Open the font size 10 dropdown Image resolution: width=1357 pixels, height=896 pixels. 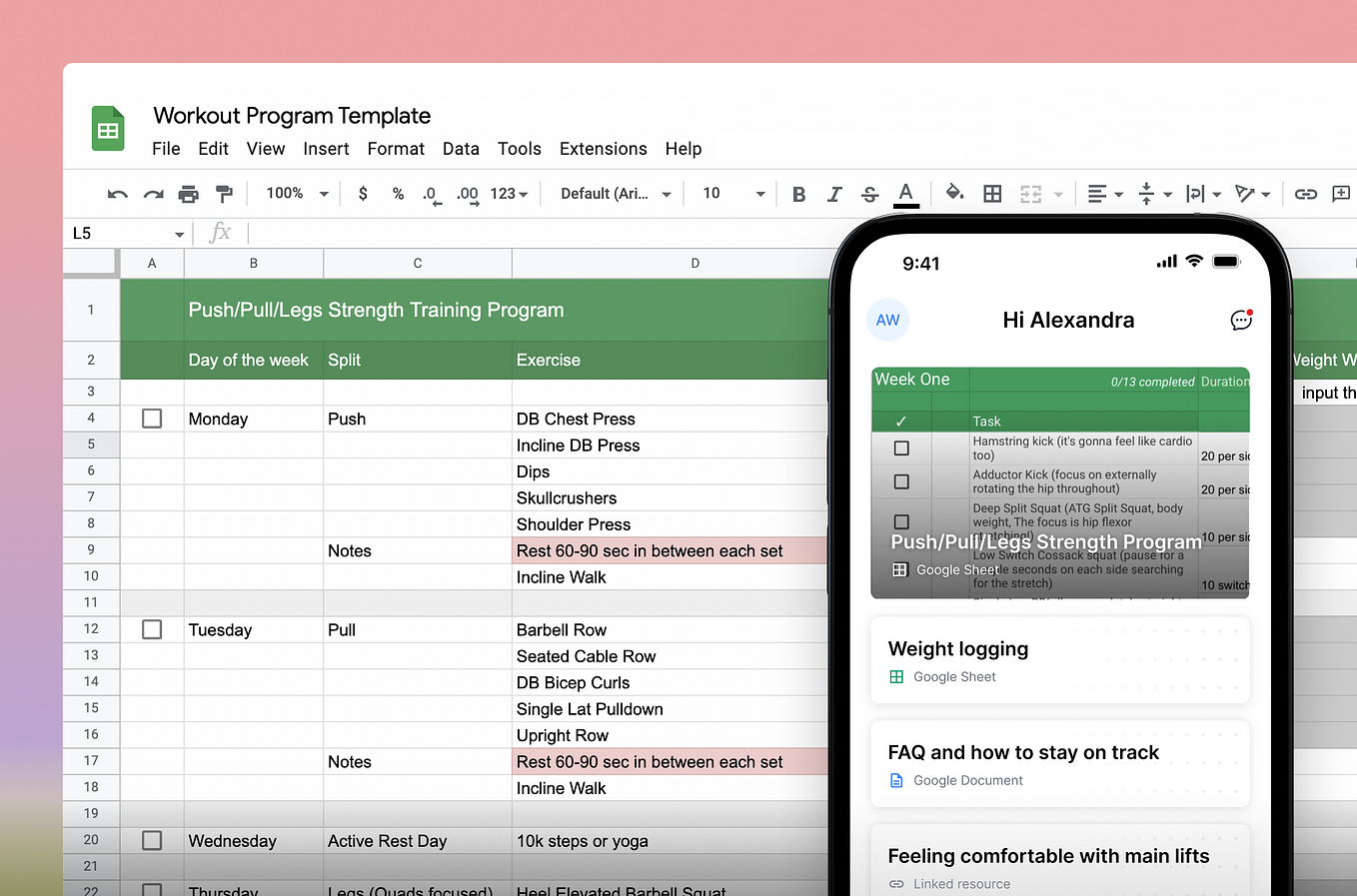click(x=733, y=194)
